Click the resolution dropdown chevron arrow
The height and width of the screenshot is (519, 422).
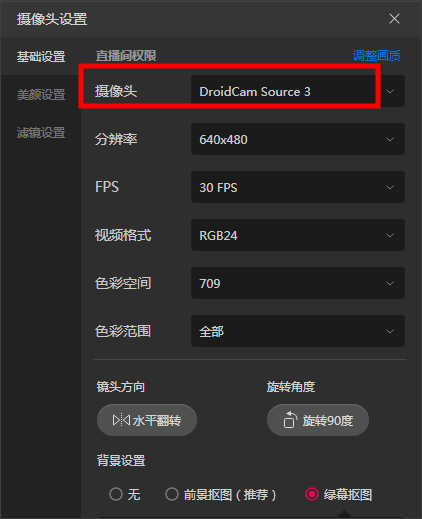390,139
